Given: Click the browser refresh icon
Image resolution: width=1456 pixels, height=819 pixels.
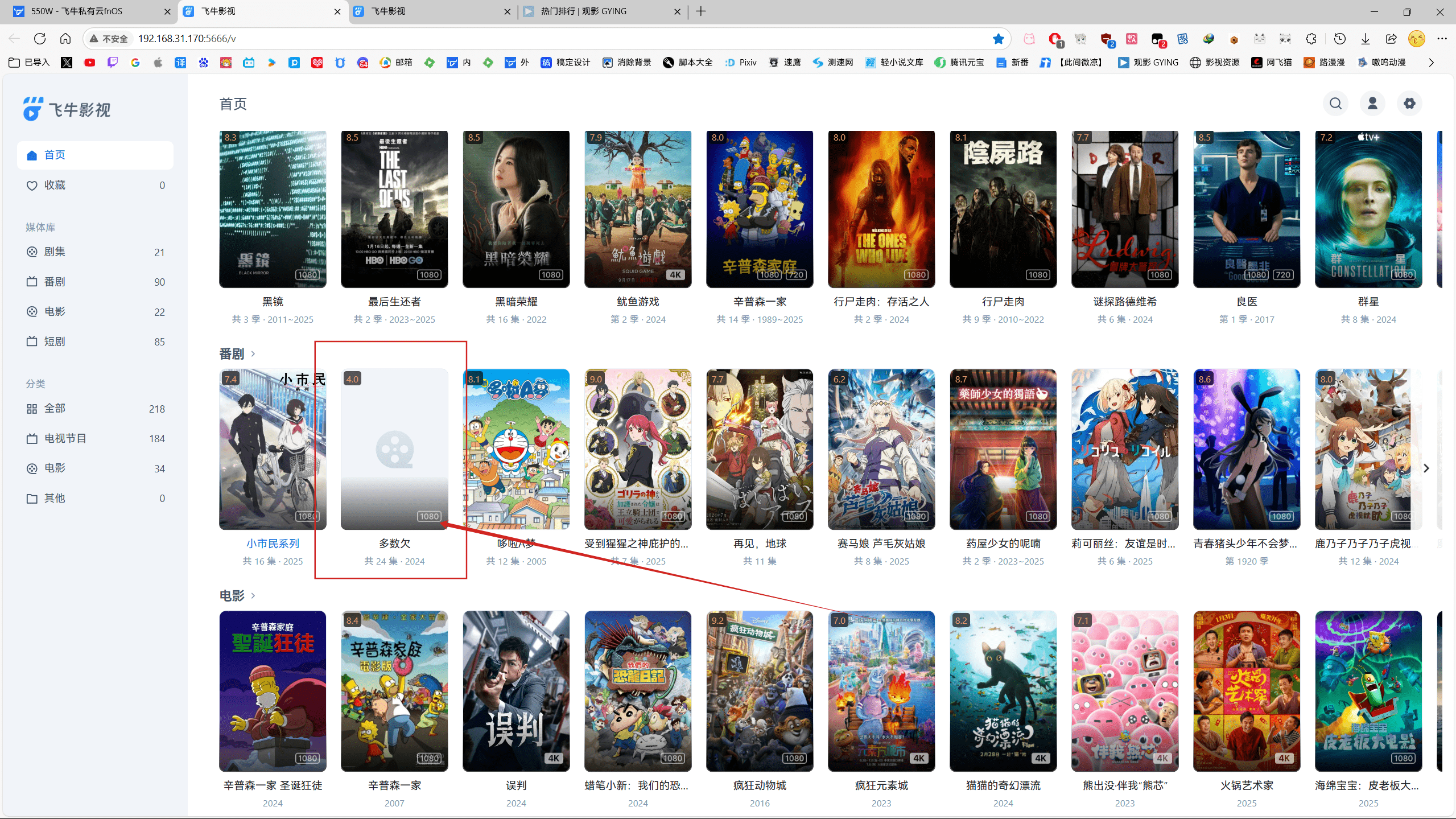Looking at the screenshot, I should [39, 39].
